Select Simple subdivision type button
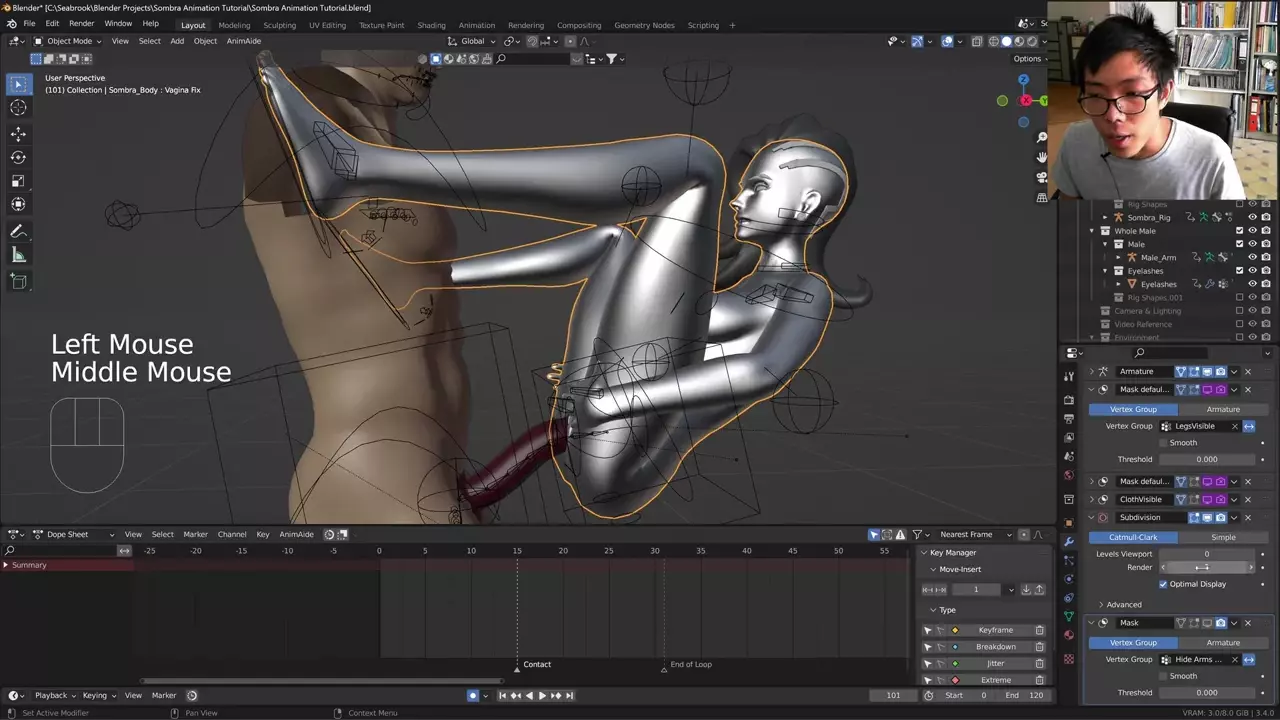Image resolution: width=1280 pixels, height=720 pixels. [1223, 537]
